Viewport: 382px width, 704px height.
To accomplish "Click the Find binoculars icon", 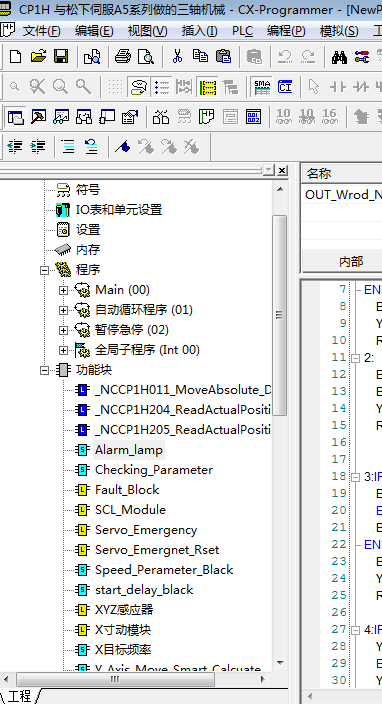I will click(339, 56).
